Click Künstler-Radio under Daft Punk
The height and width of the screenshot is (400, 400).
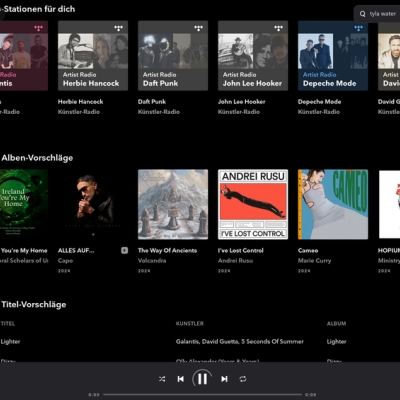click(x=159, y=112)
